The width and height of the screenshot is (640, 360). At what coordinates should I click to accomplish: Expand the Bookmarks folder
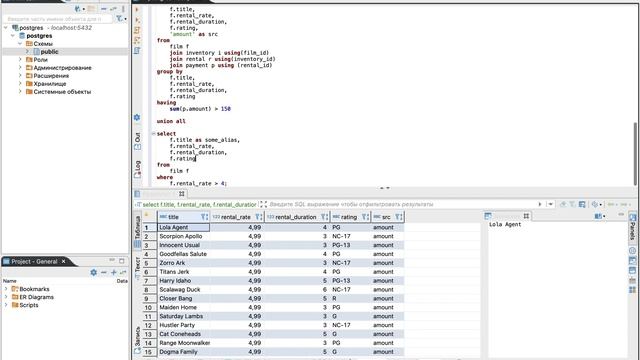[x=6, y=289]
